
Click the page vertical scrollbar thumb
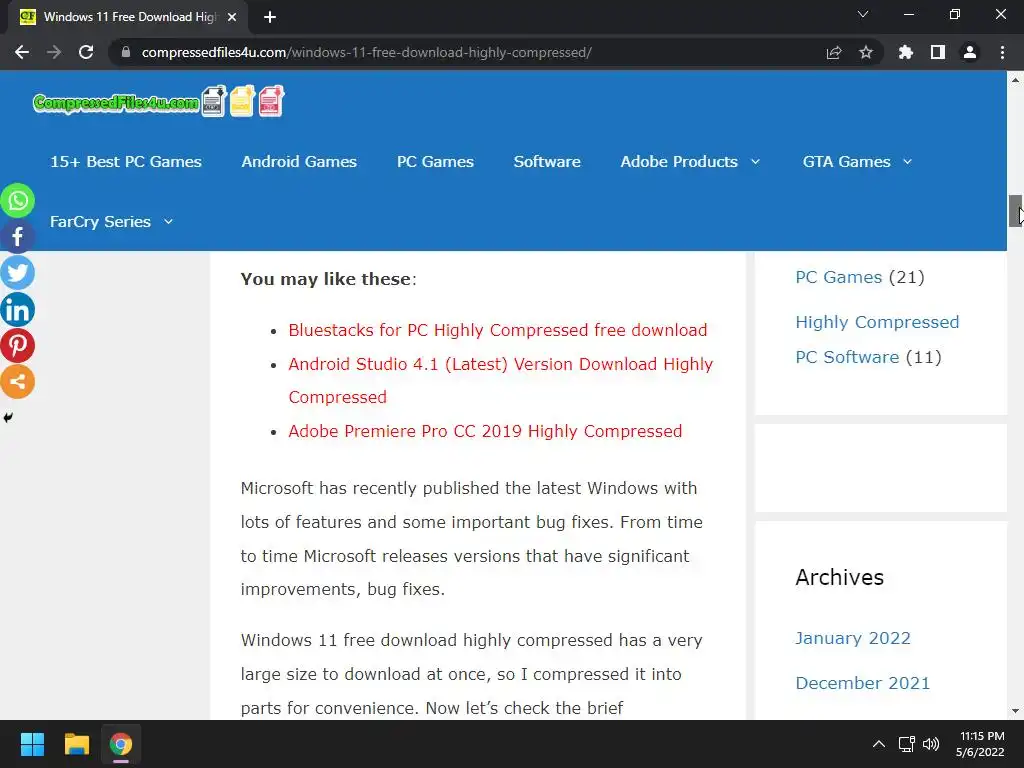[x=1016, y=211]
